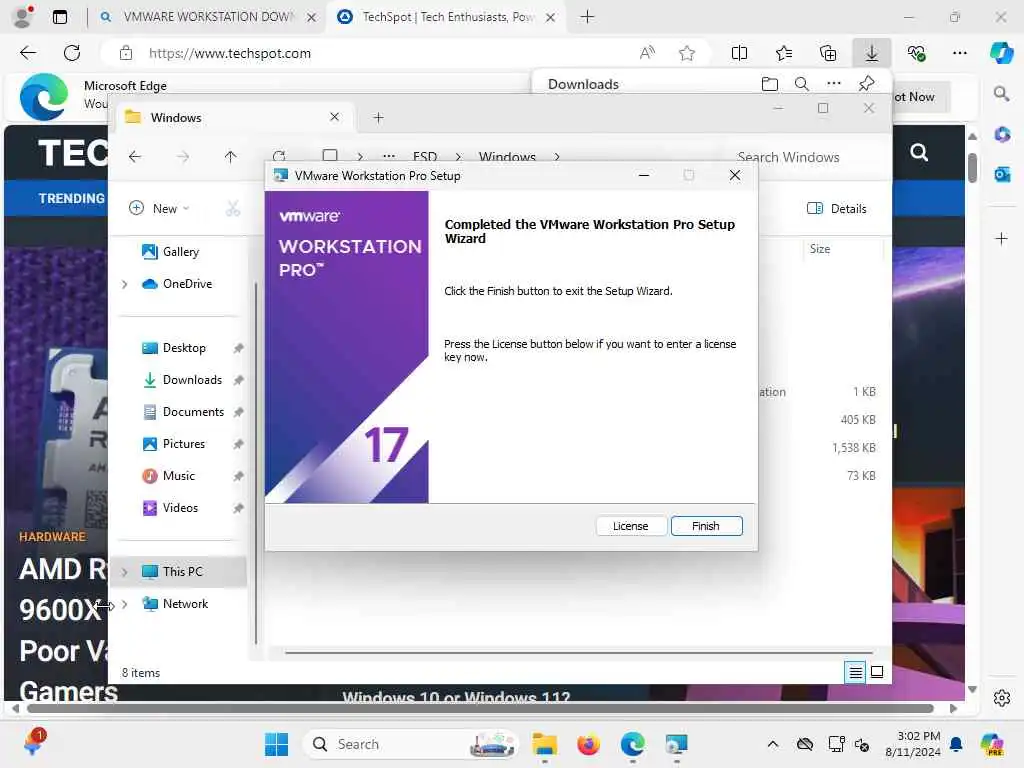
Task: Click the Size column header
Action: (x=820, y=249)
